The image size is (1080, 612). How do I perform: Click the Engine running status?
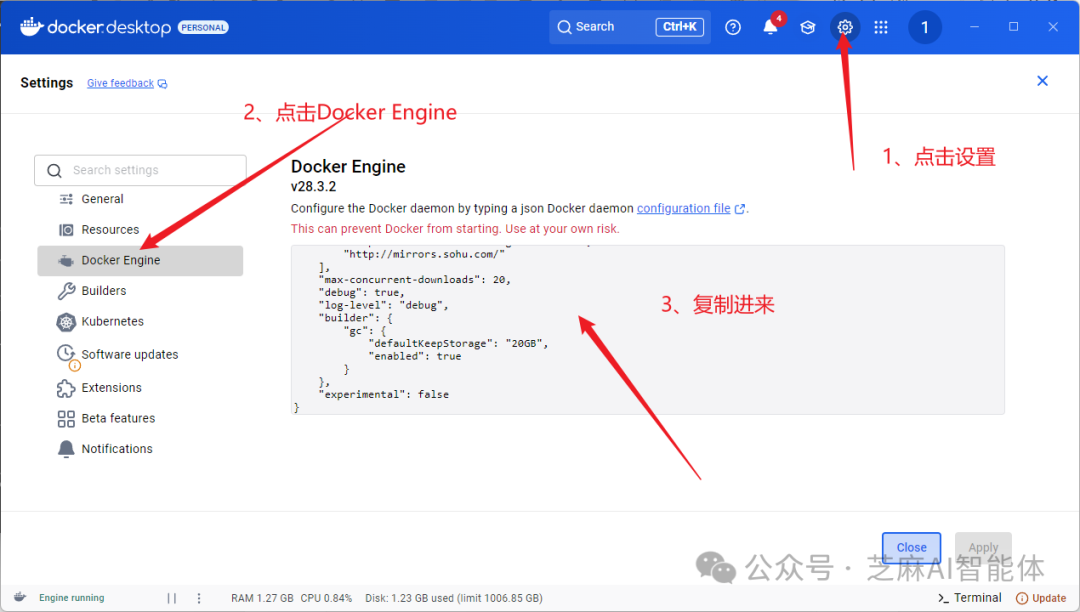[72, 598]
